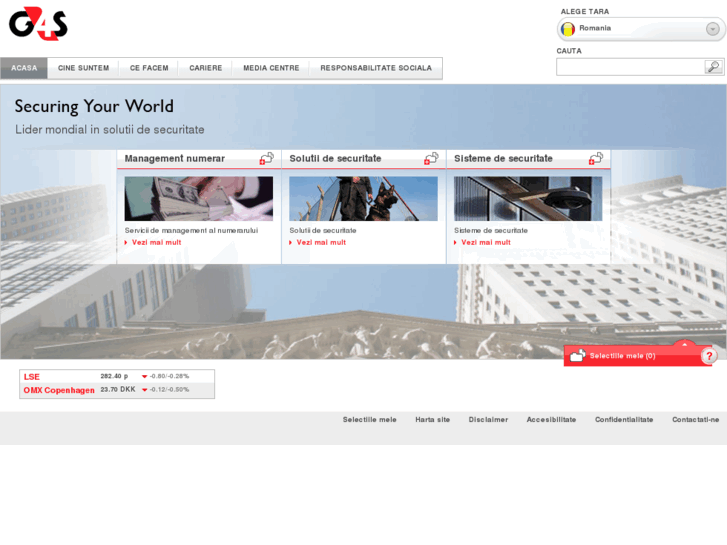The image size is (727, 545).
Task: Click the search magnifier button
Action: (x=713, y=67)
